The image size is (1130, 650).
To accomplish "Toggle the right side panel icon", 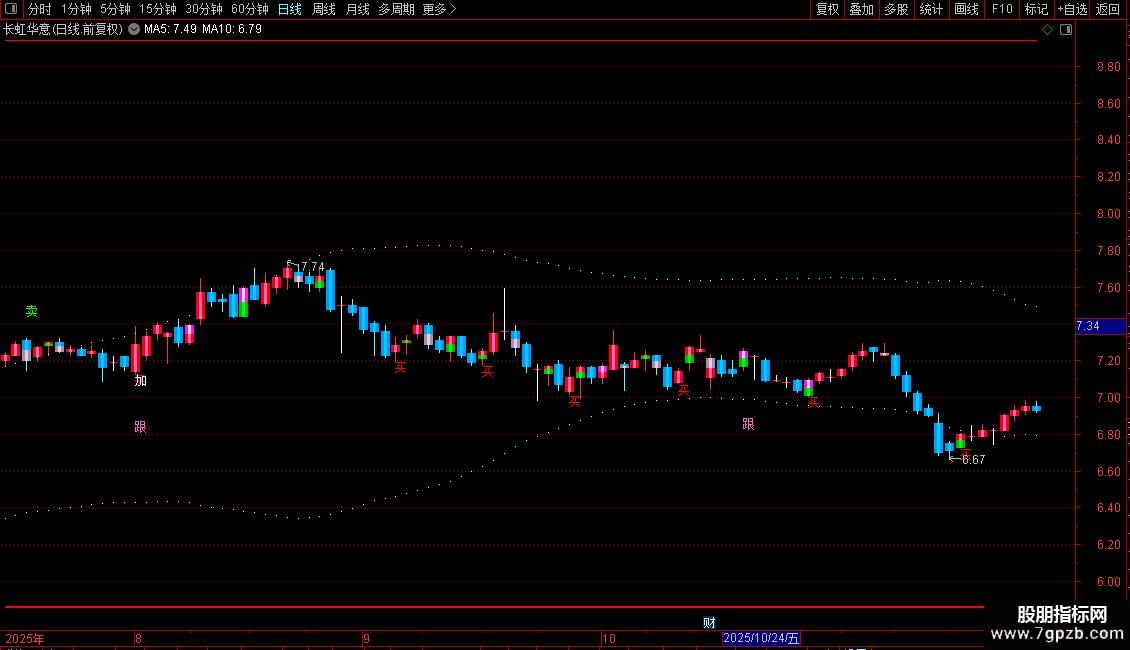I will pyautogui.click(x=1066, y=30).
